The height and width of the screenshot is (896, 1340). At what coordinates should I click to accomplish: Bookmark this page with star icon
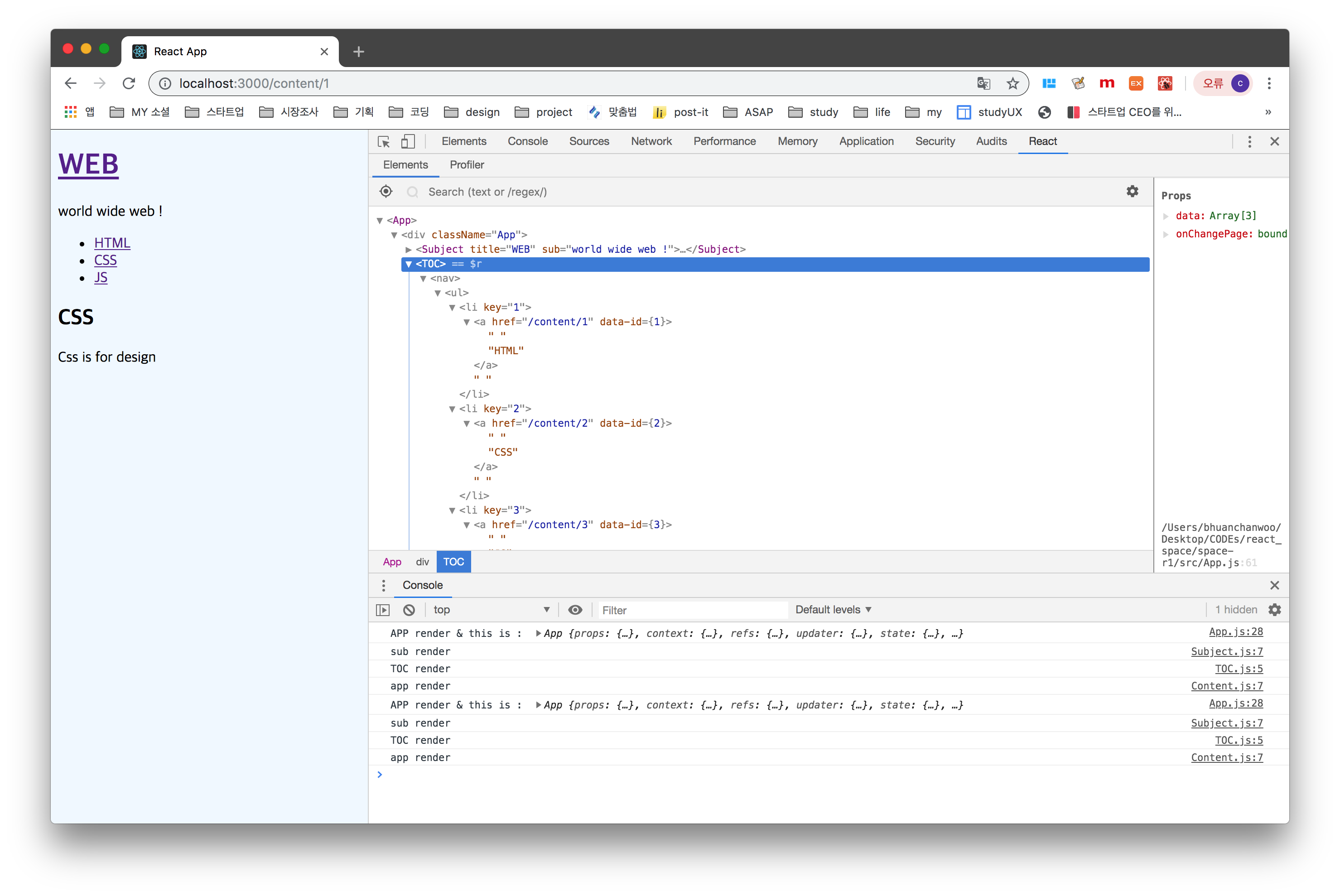(x=1012, y=83)
